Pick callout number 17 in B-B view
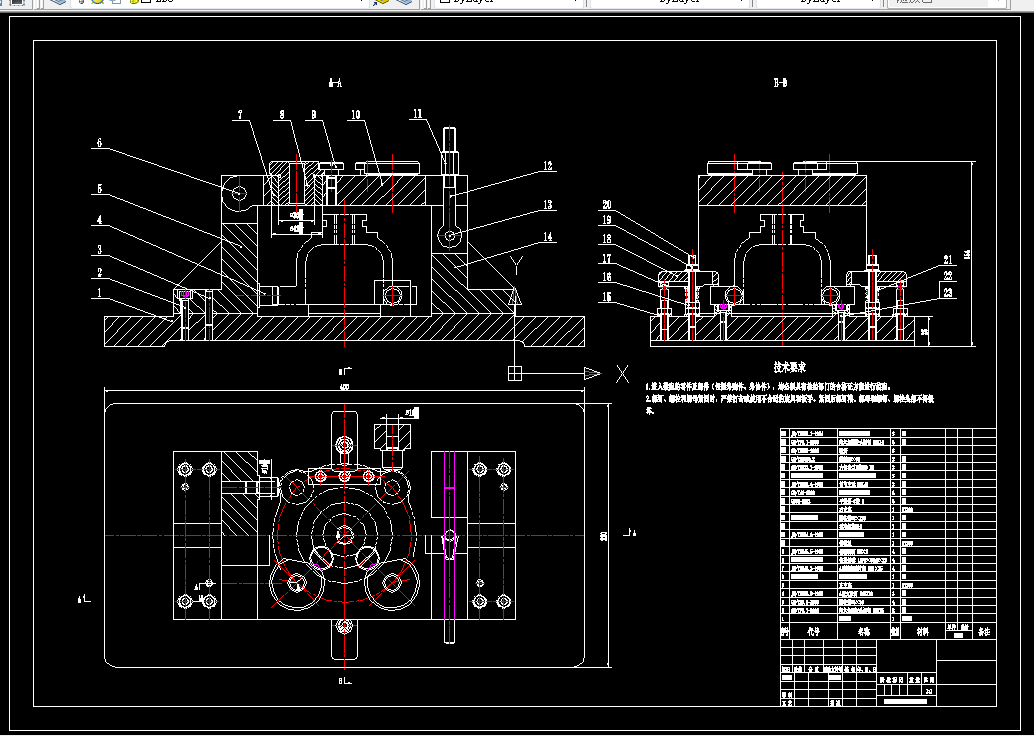 (x=607, y=259)
